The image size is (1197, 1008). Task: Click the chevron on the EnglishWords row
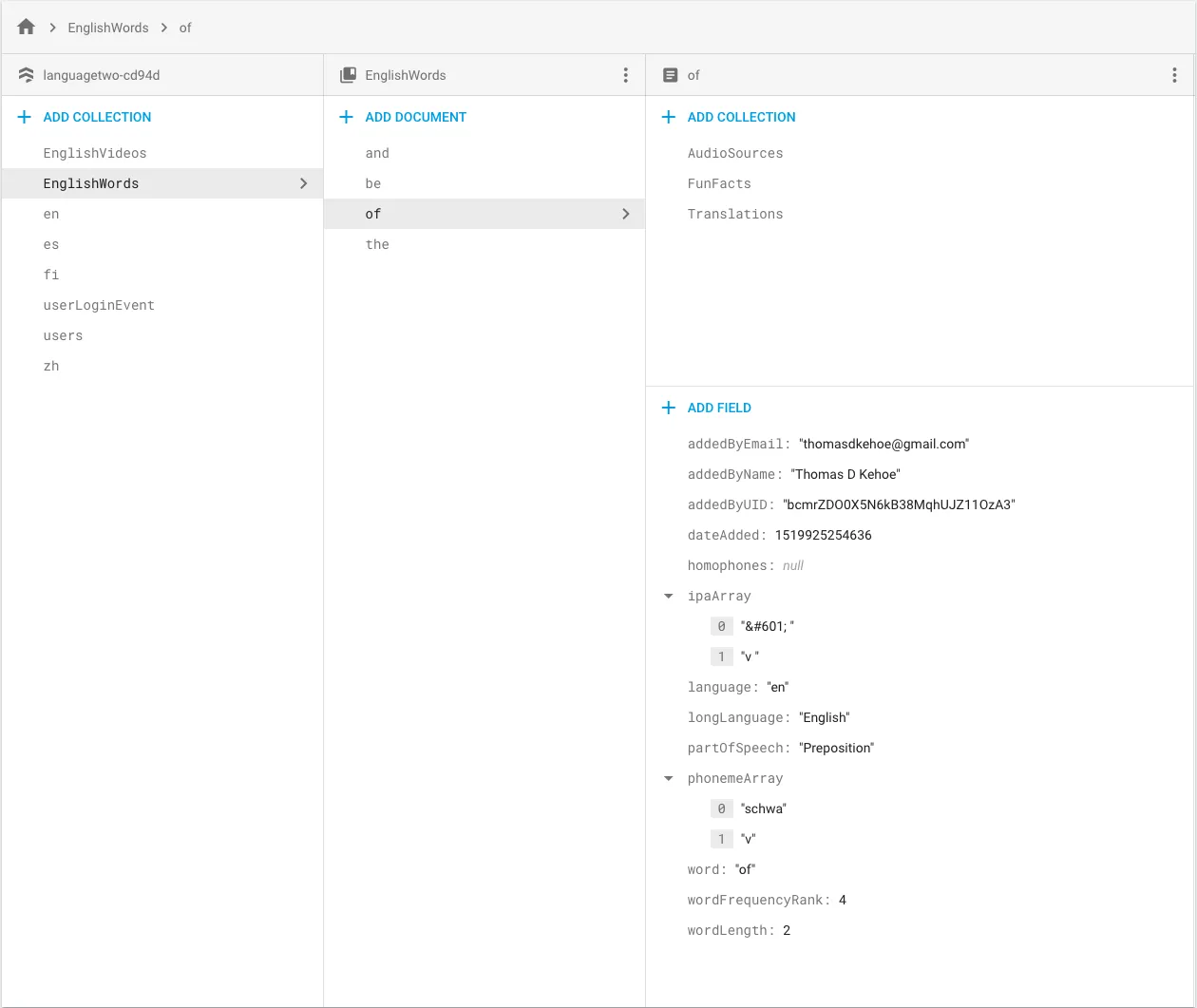click(303, 183)
